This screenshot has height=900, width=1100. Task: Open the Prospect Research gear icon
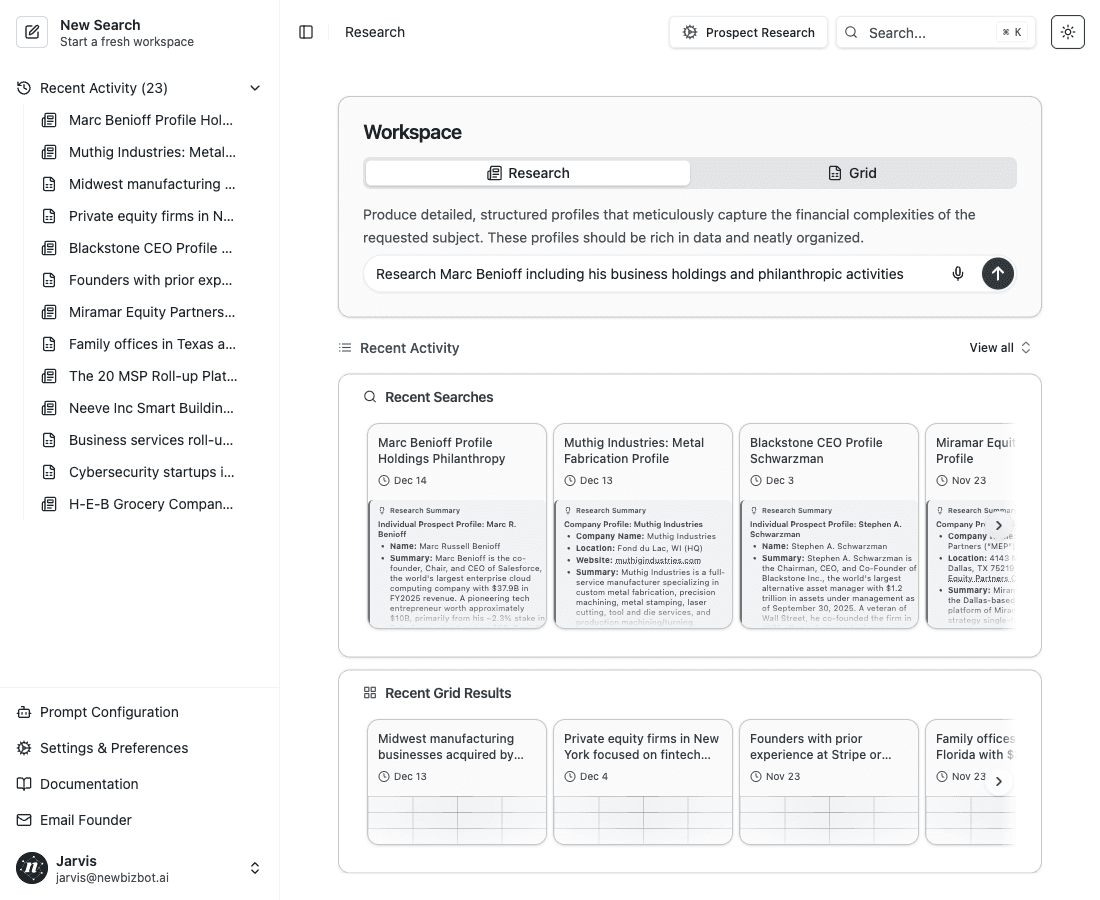click(x=689, y=32)
